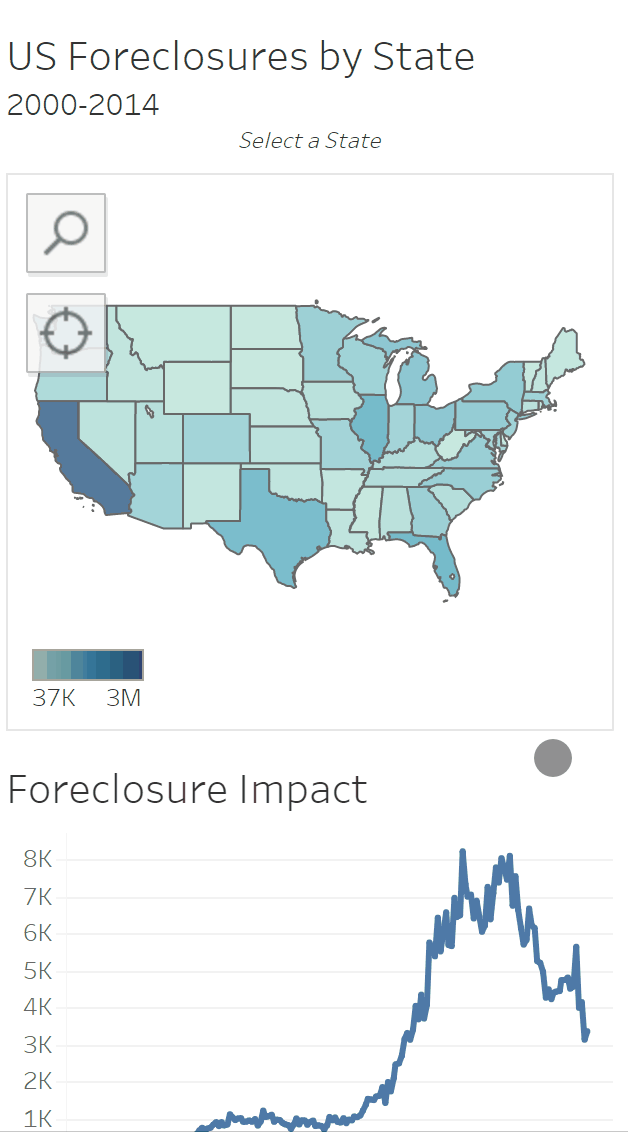Click the gray circle floating button

click(553, 758)
